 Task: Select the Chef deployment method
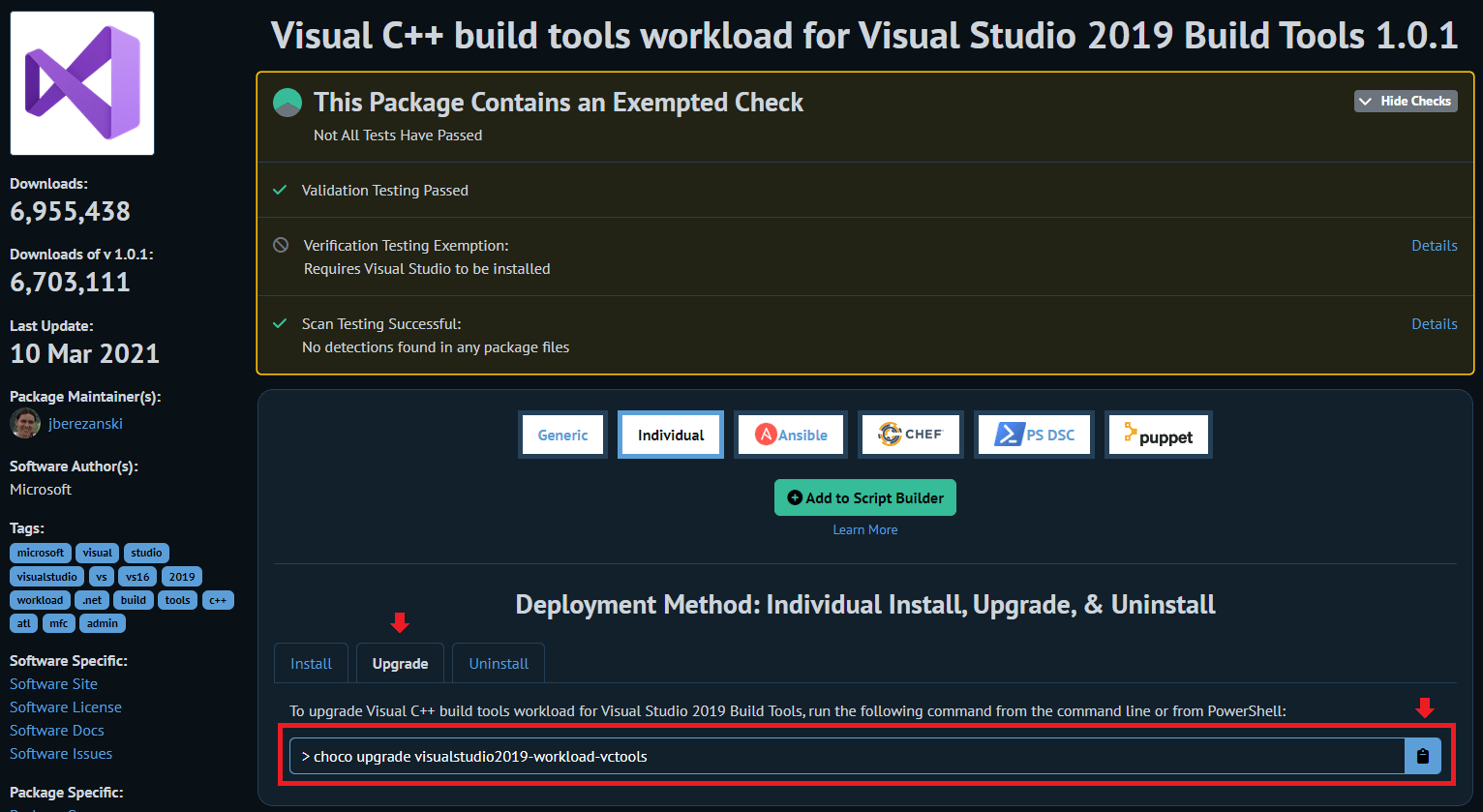pyautogui.click(x=911, y=435)
